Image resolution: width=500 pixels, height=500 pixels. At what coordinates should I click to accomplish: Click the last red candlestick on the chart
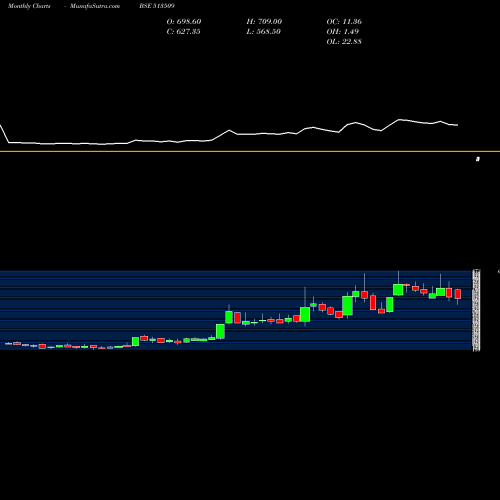tap(458, 294)
